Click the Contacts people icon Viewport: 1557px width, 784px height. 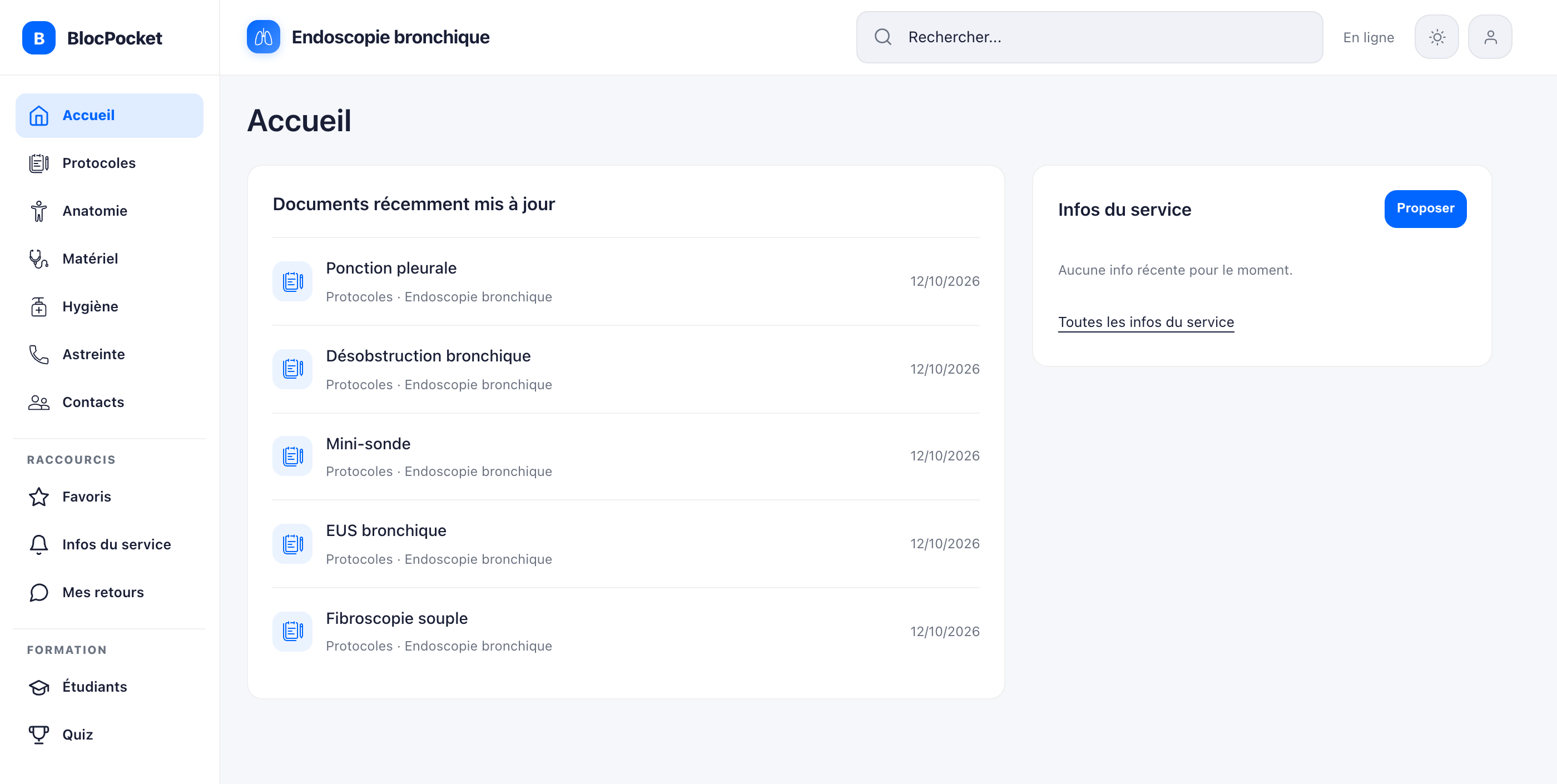(39, 402)
